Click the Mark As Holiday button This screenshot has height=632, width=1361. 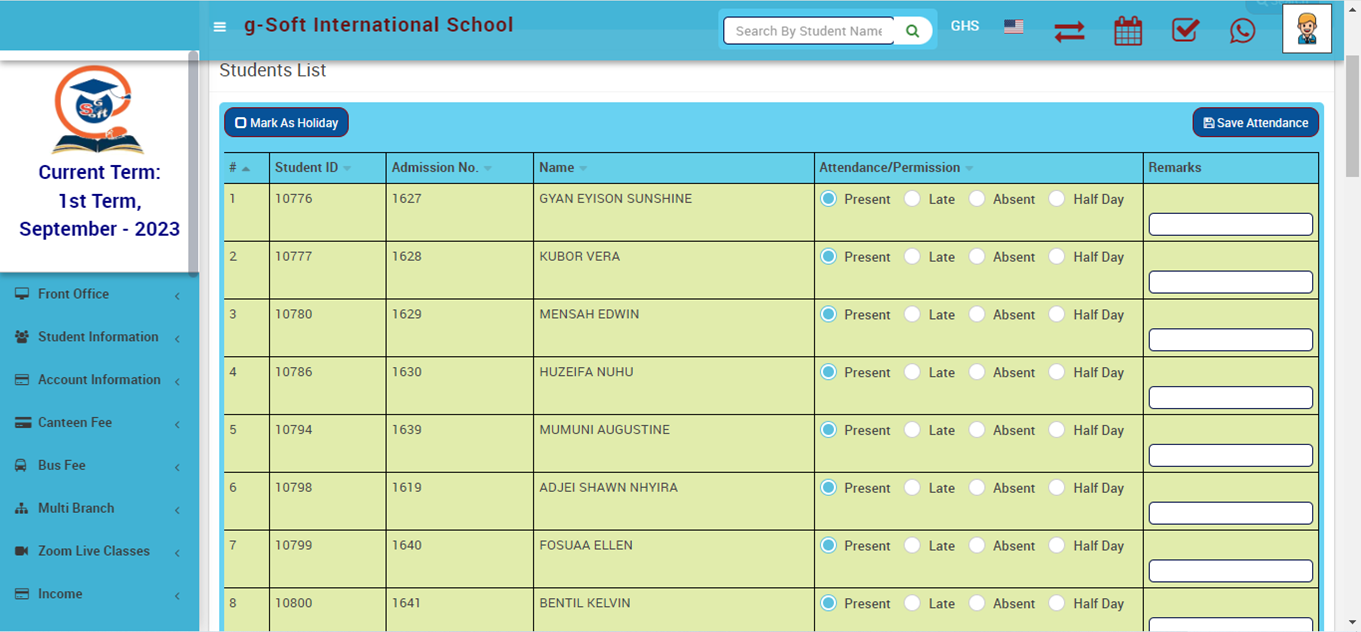[x=286, y=122]
